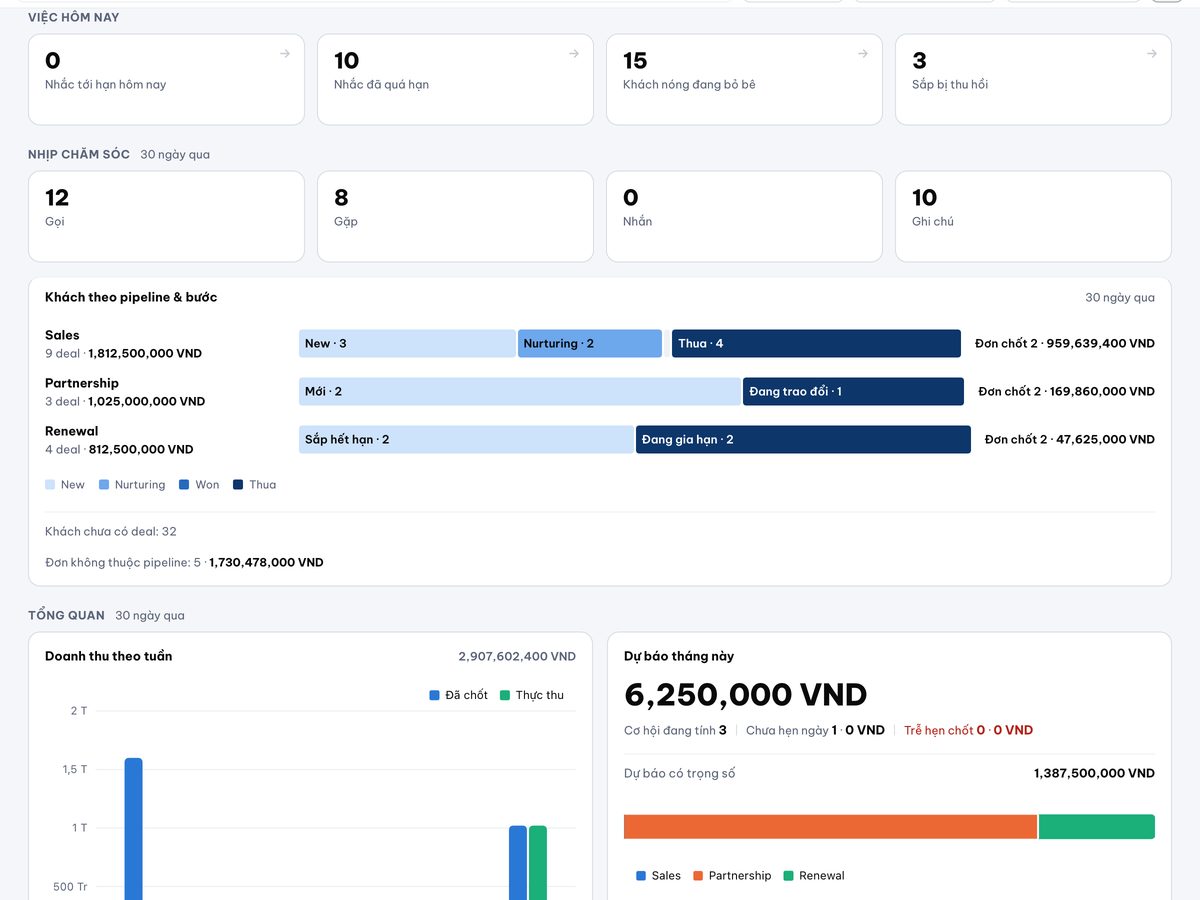Click the 6,250,000 VND forecast amount

click(746, 695)
